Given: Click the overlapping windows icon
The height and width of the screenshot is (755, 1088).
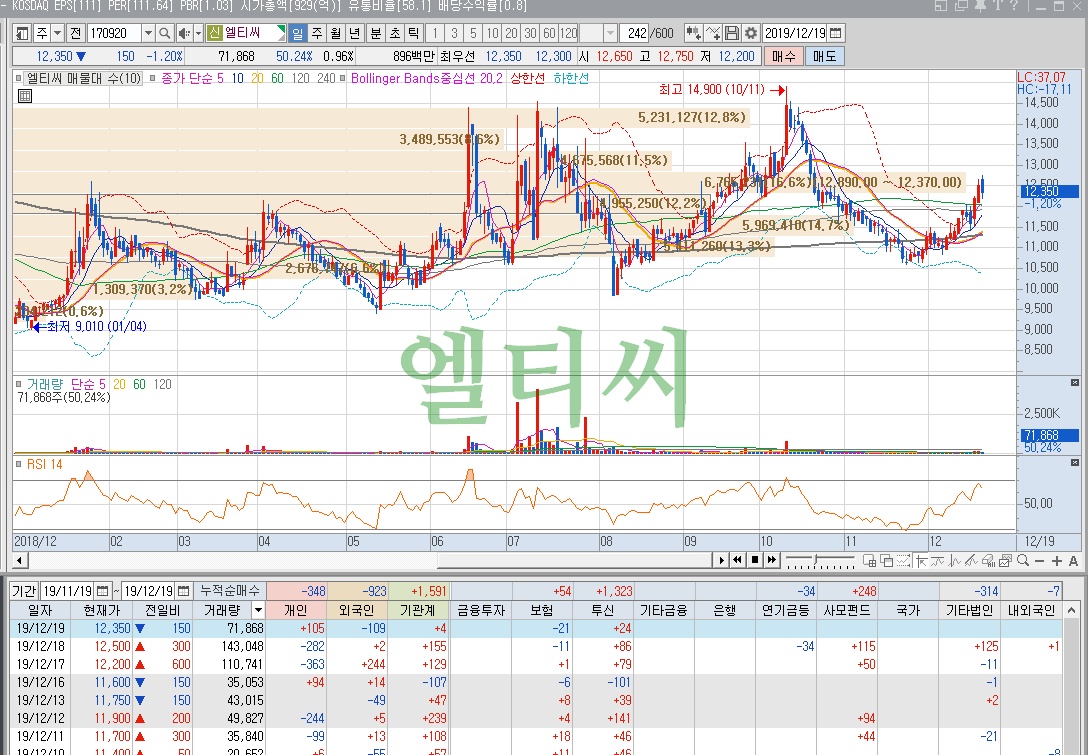Looking at the screenshot, I should [x=887, y=561].
